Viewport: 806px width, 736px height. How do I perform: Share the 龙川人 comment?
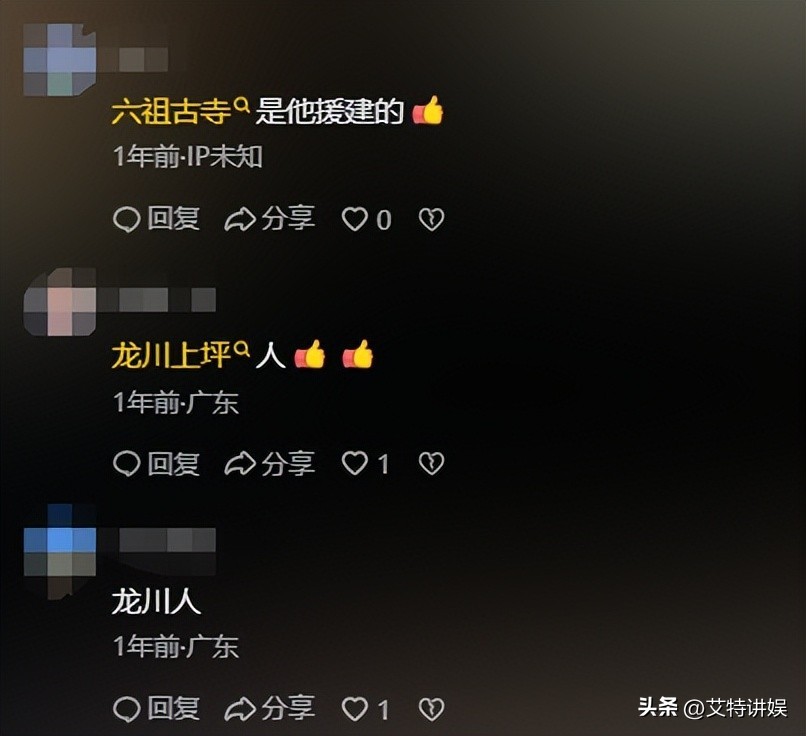click(269, 708)
